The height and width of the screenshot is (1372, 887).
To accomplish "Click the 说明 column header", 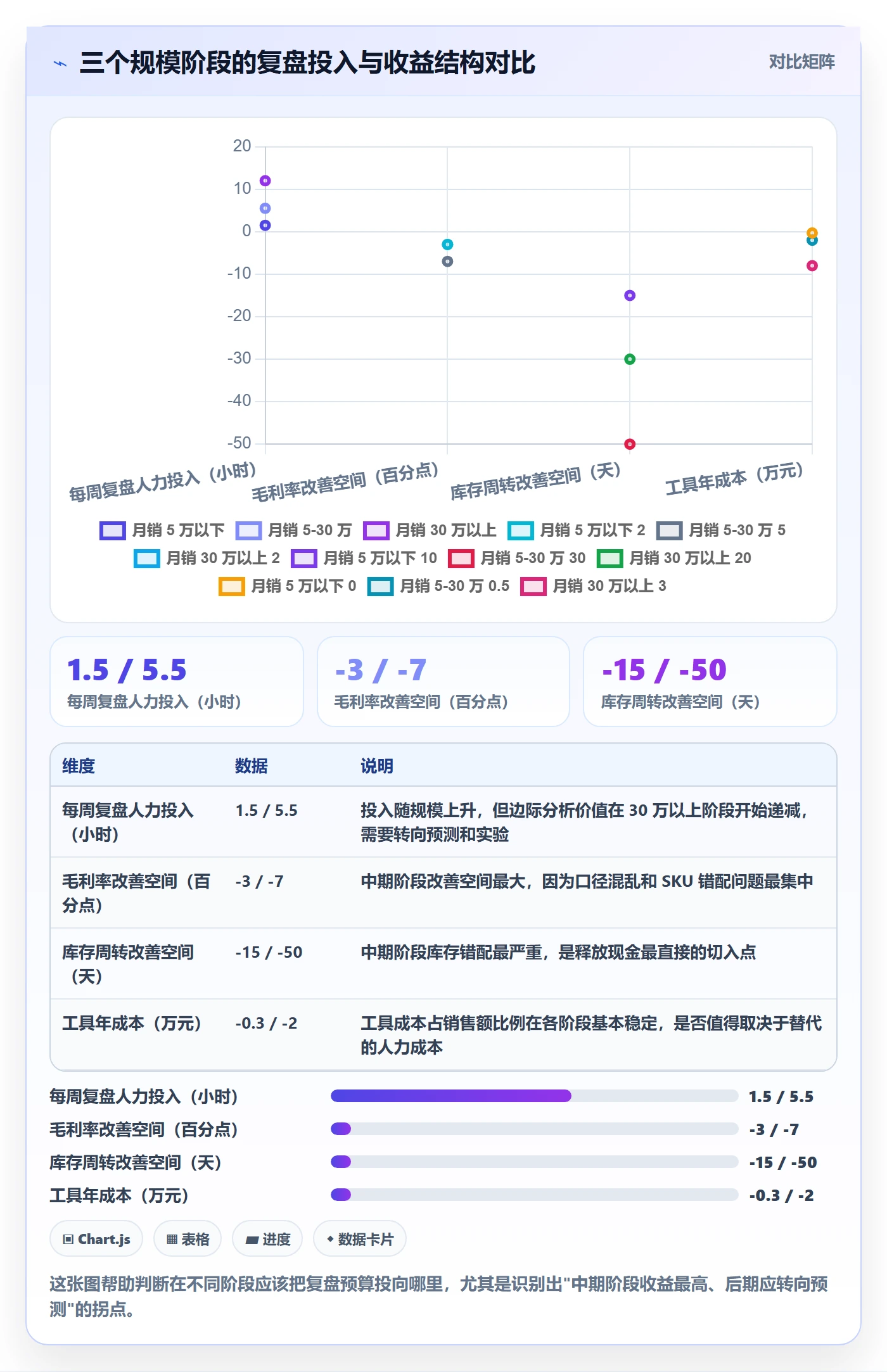I will [x=377, y=766].
